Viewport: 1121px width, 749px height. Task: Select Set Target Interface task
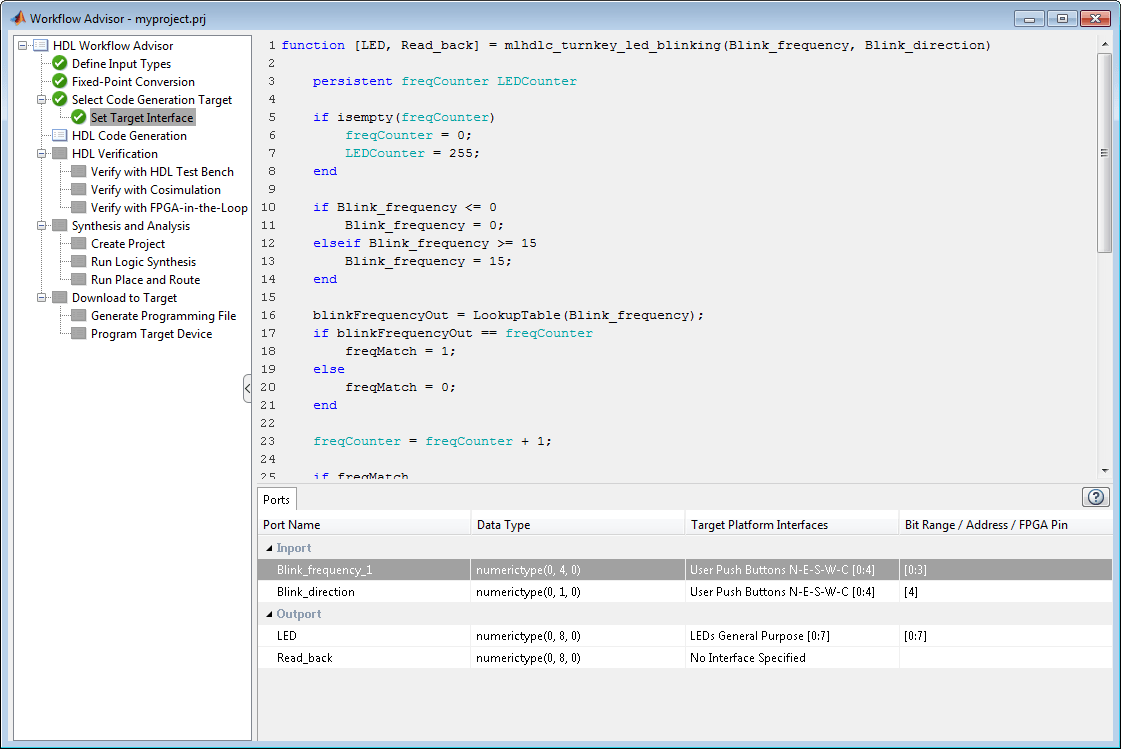pos(142,118)
